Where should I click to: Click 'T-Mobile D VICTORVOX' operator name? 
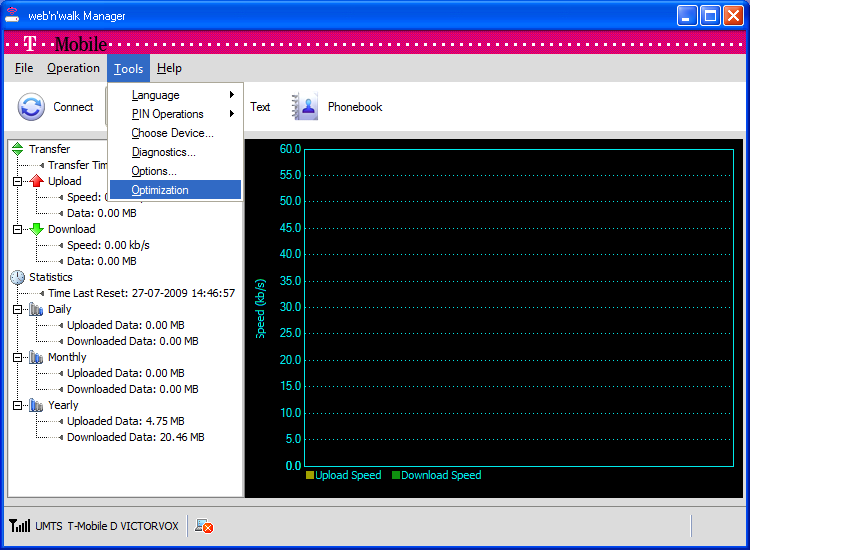pos(123,526)
